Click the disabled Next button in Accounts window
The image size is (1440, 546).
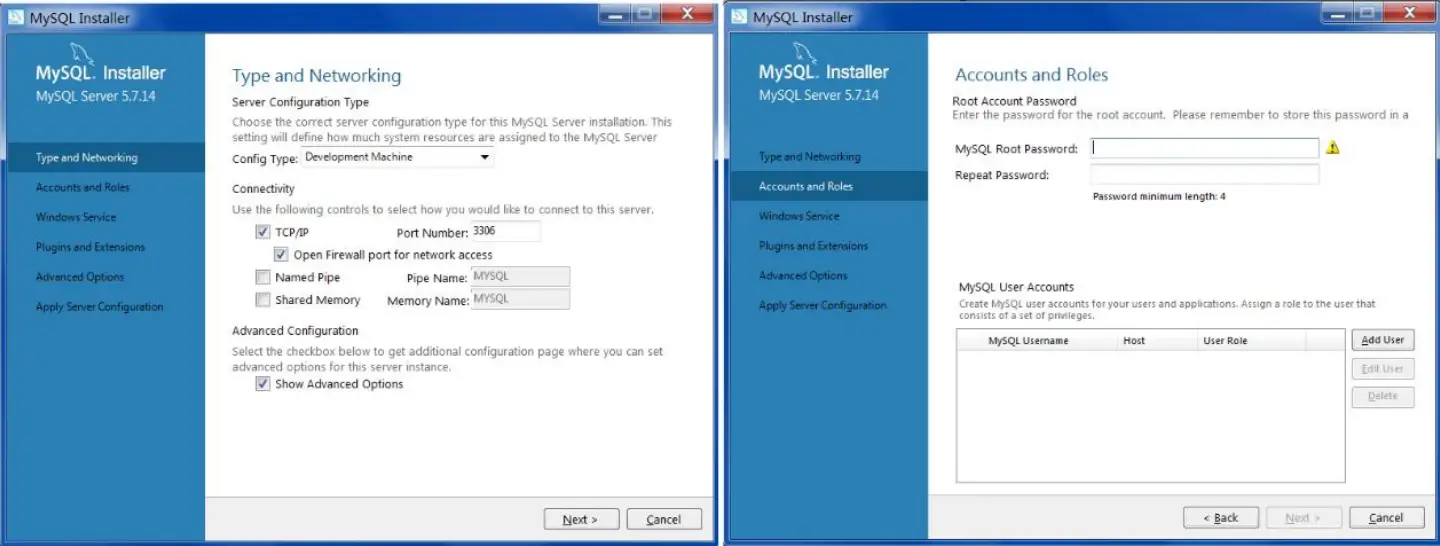(1304, 517)
